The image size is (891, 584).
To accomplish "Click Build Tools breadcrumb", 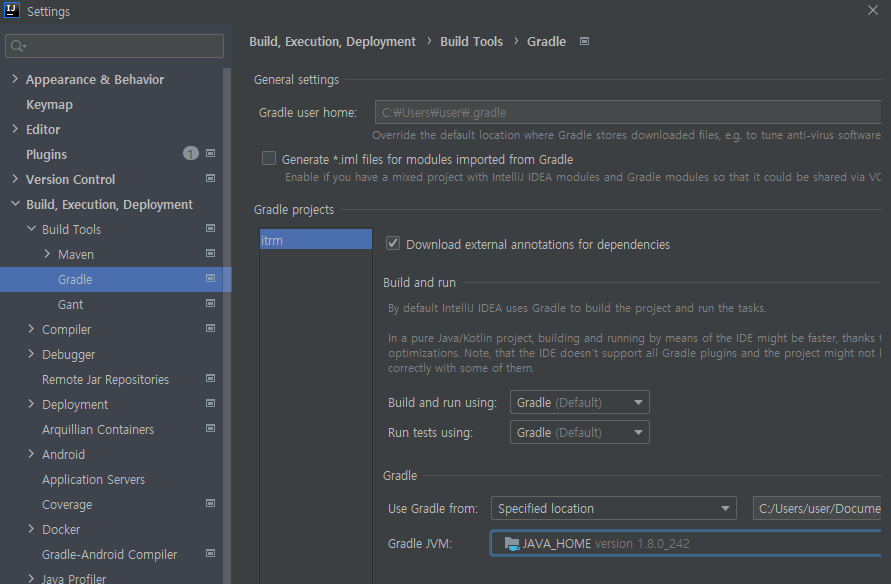I will [472, 41].
